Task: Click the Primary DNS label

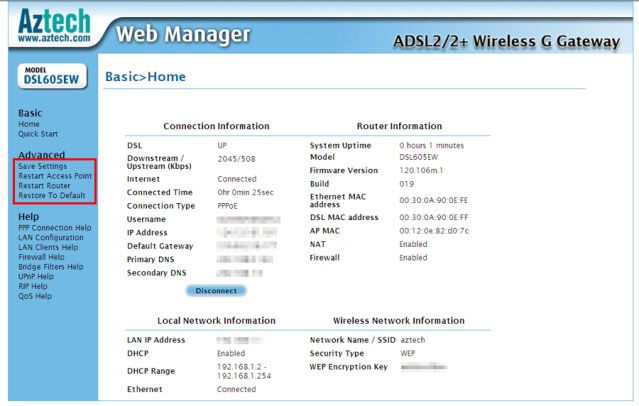Action: point(150,260)
